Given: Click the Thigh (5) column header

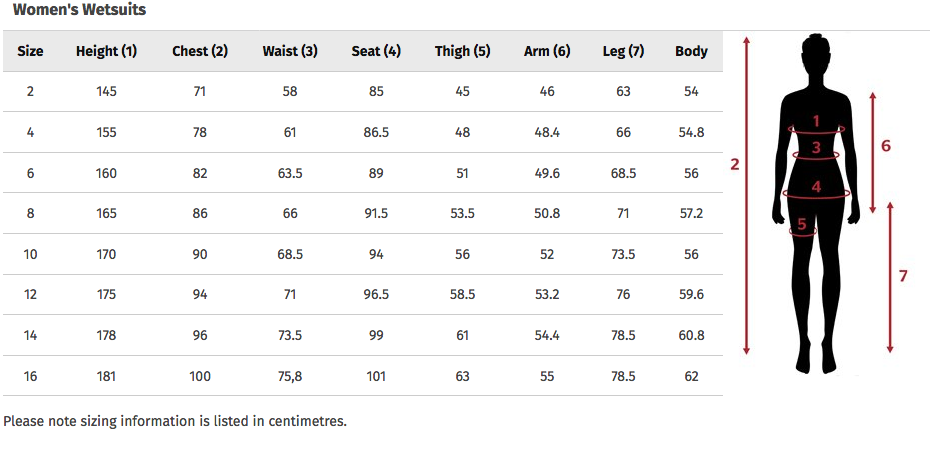Looking at the screenshot, I should tap(462, 51).
